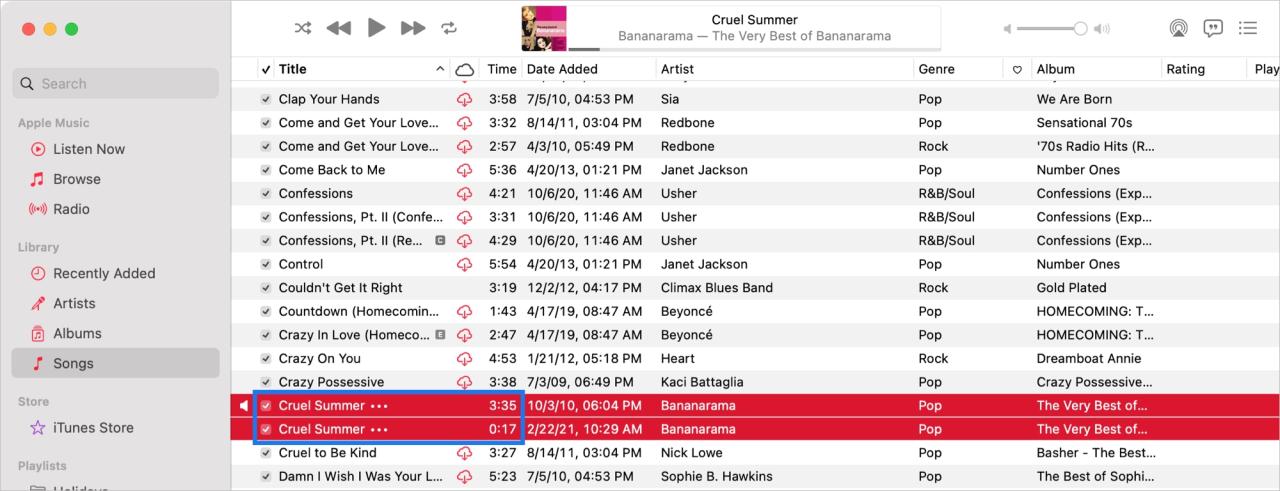Image resolution: width=1280 pixels, height=491 pixels.
Task: Uncheck Couldn't Get It Right checkbox
Action: click(266, 288)
